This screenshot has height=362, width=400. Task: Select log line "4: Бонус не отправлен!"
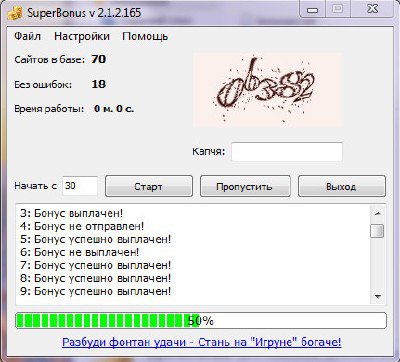tap(82, 226)
